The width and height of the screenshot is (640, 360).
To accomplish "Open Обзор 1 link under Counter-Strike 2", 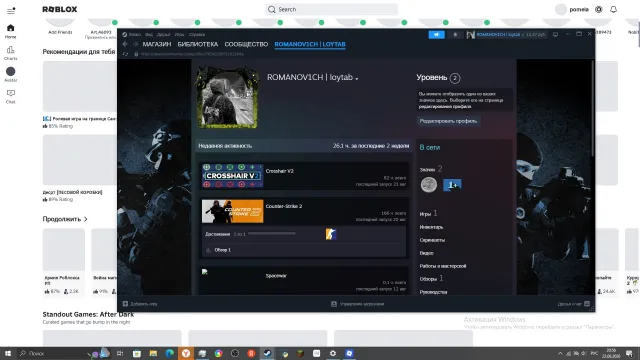I will (222, 250).
